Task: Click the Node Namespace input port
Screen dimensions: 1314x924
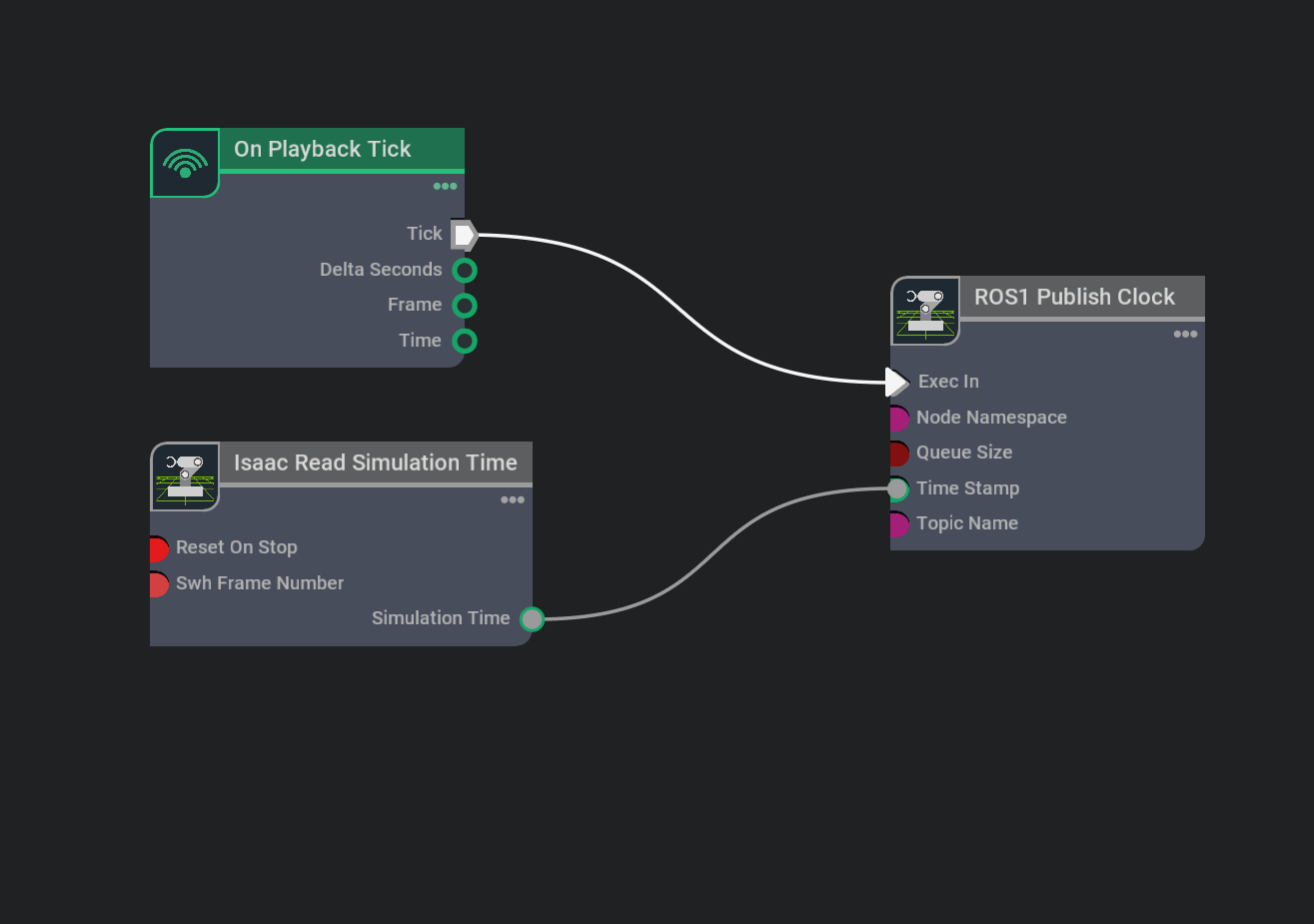Action: coord(898,418)
